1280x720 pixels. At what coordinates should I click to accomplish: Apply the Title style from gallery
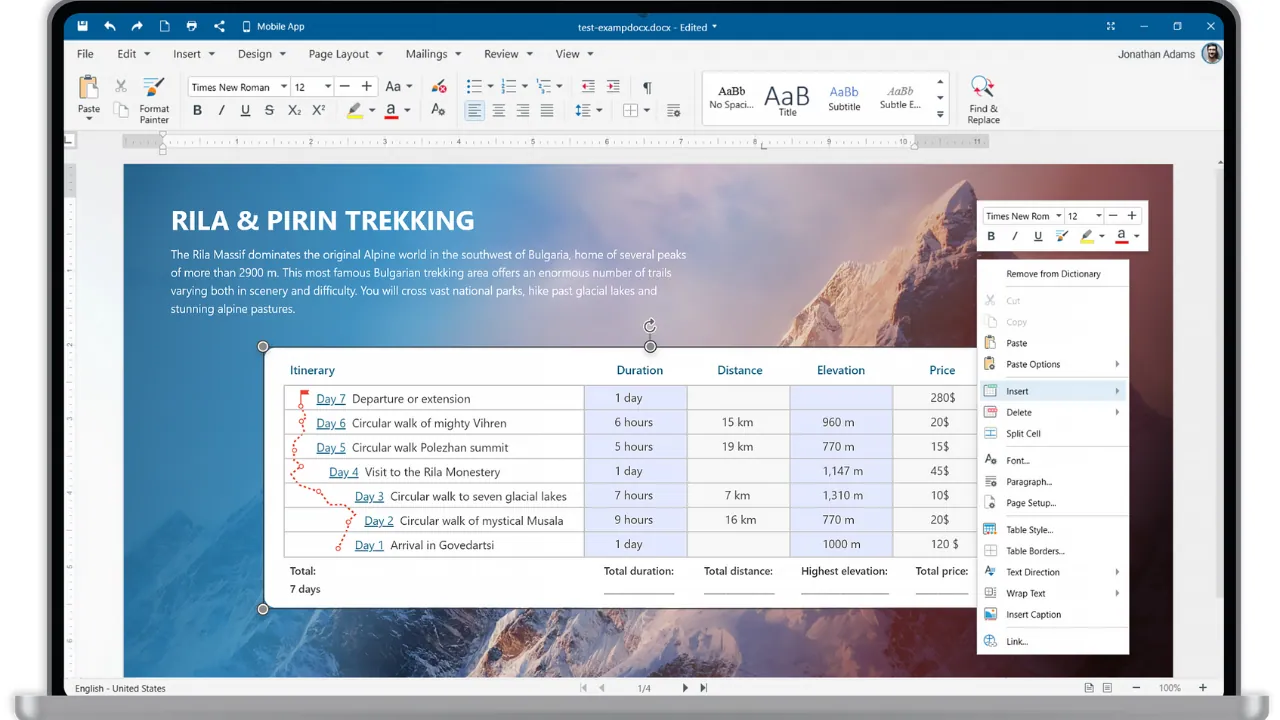pyautogui.click(x=787, y=99)
